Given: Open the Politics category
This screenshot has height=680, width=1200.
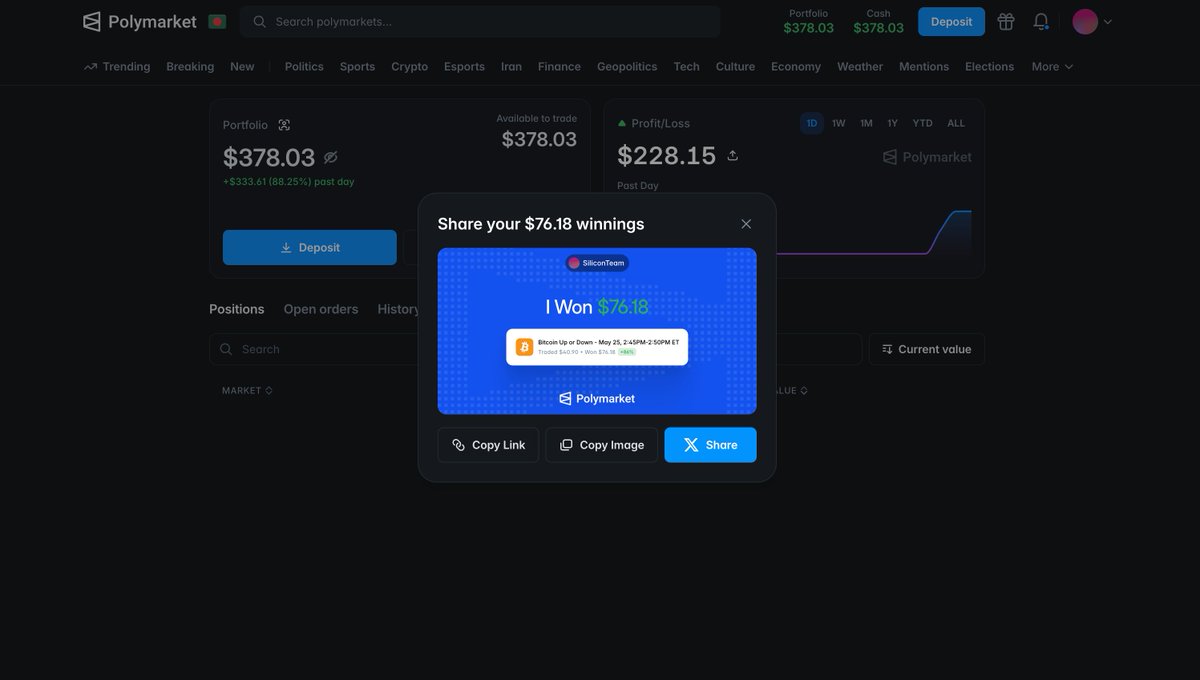Looking at the screenshot, I should 304,67.
